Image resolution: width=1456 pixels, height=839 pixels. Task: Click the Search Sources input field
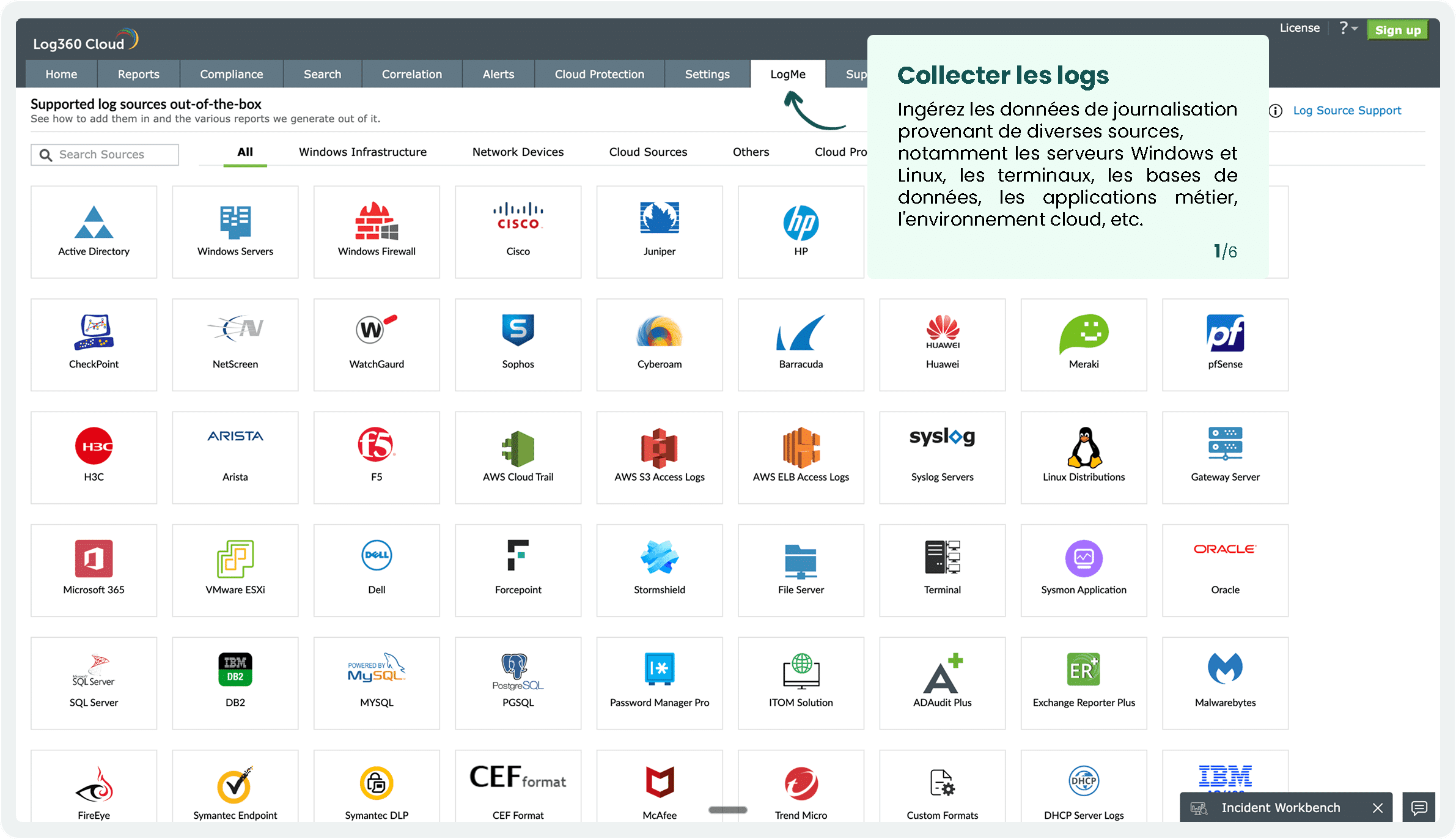tap(105, 155)
